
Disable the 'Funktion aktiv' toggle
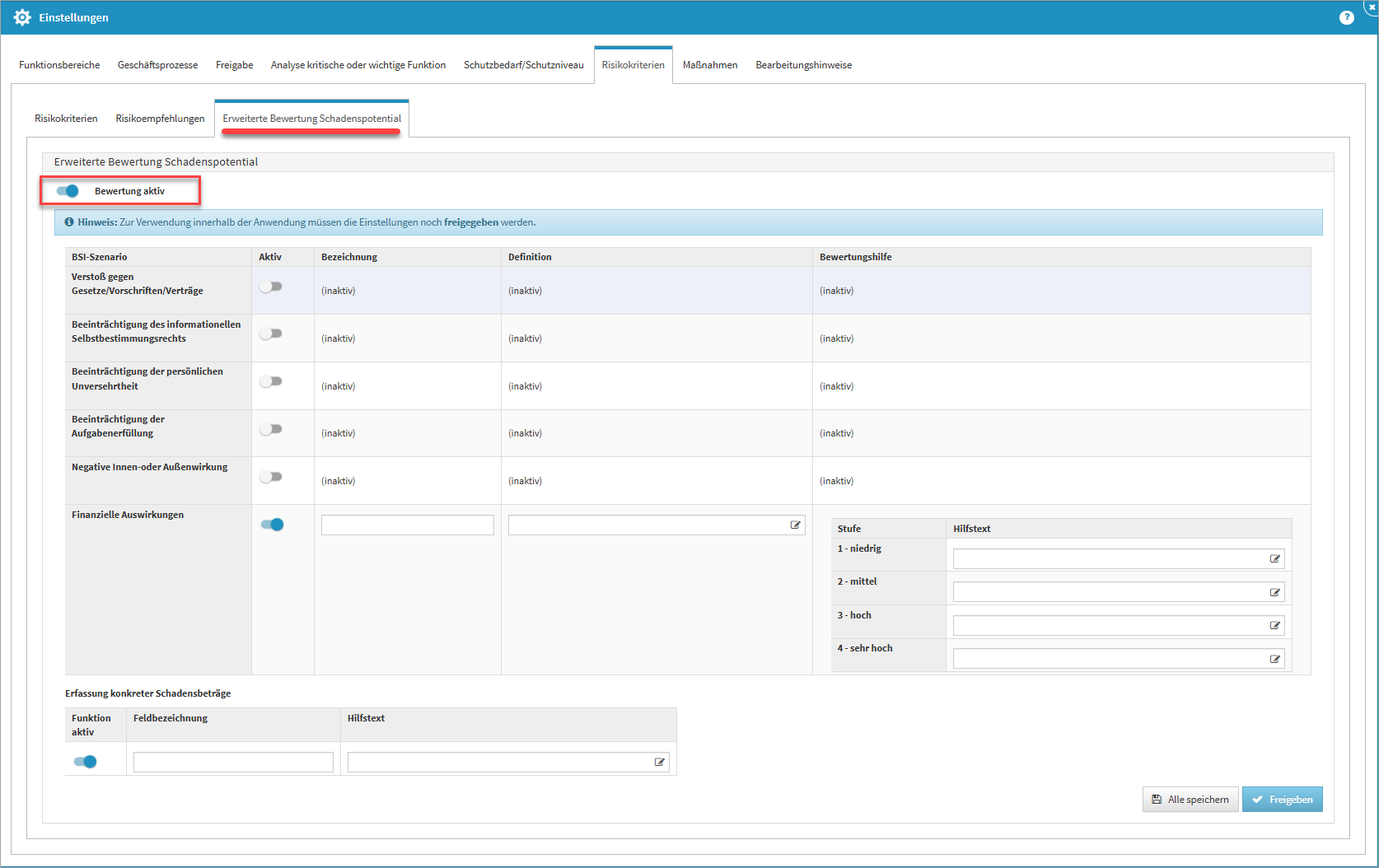pyautogui.click(x=85, y=762)
